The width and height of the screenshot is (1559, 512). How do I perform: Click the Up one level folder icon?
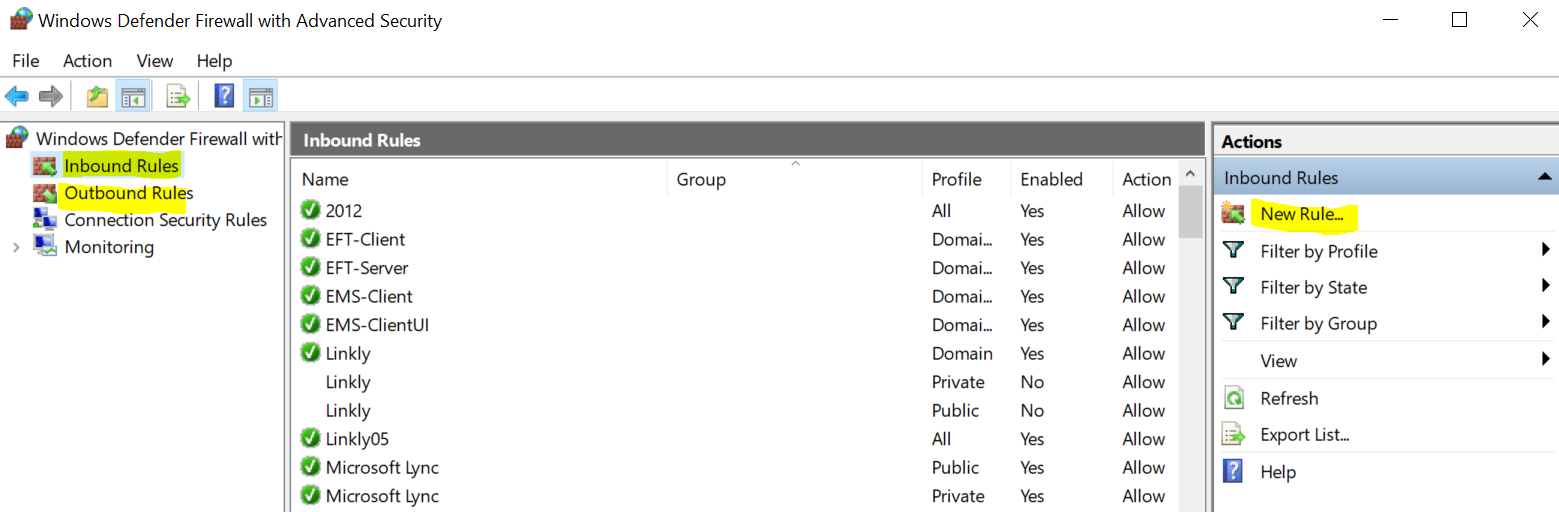coord(97,96)
